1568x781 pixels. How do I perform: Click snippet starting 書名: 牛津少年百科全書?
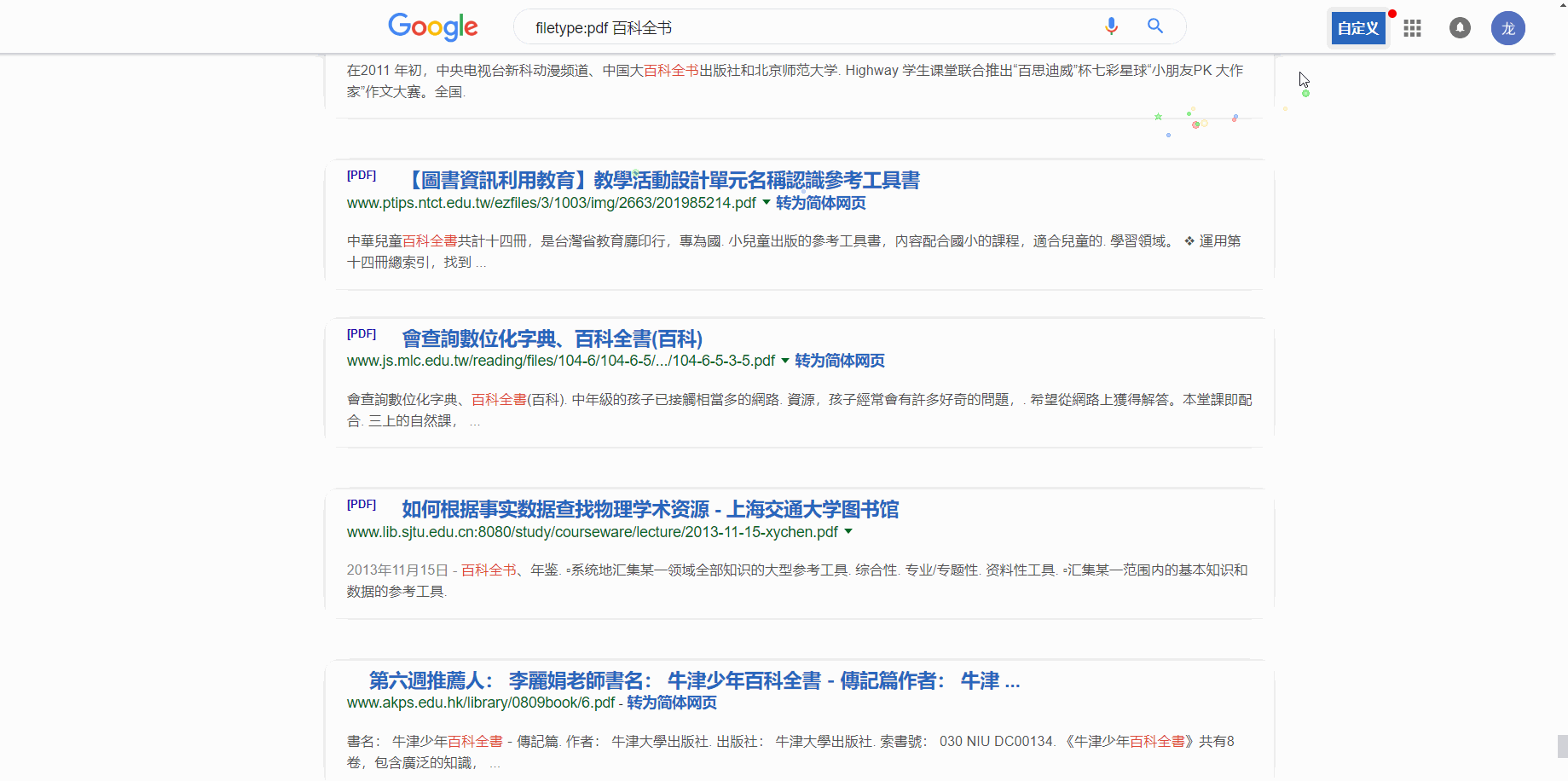[x=790, y=752]
